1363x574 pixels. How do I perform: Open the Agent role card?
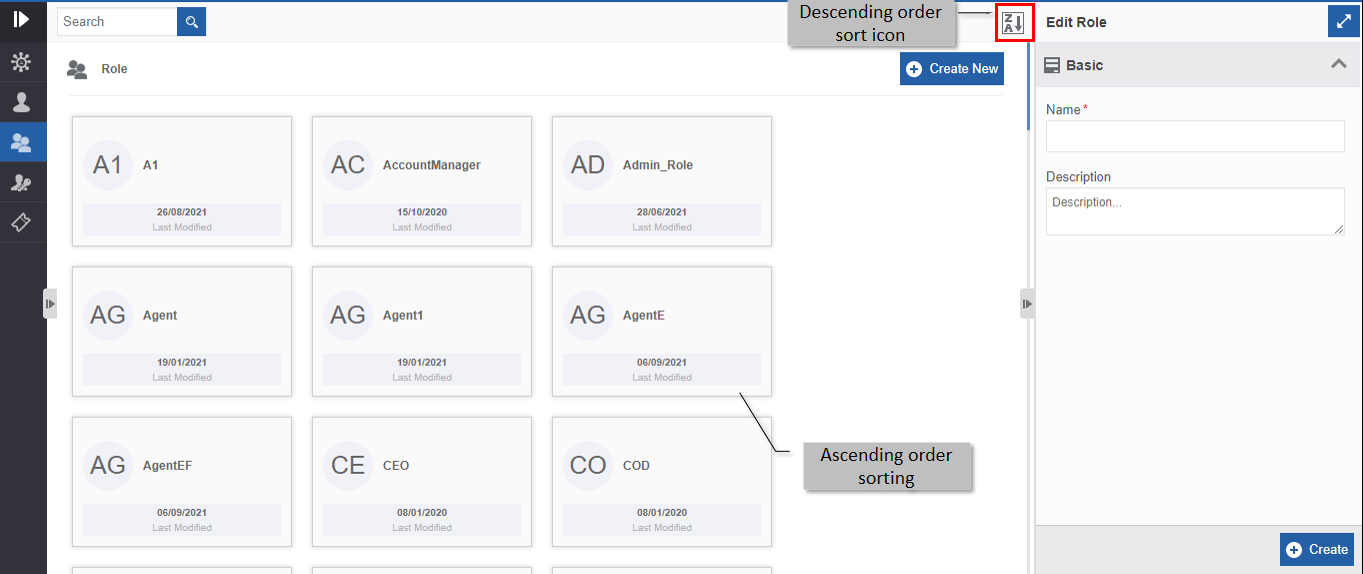182,331
